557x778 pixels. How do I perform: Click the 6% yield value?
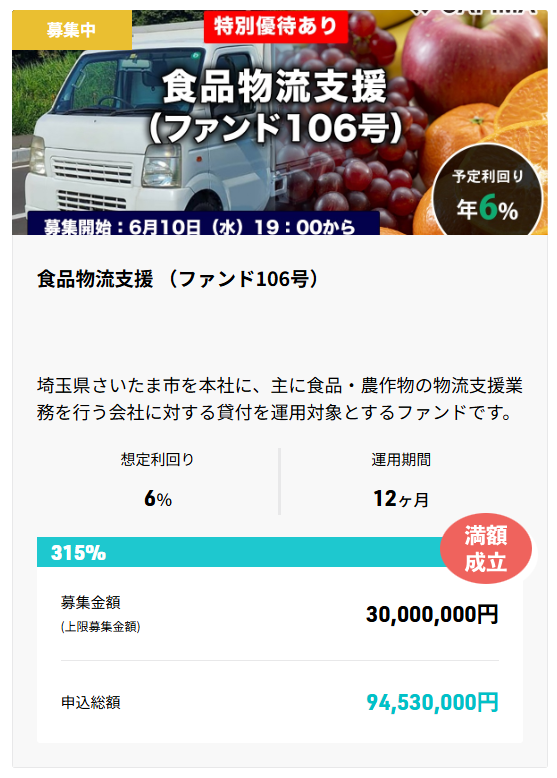click(158, 499)
